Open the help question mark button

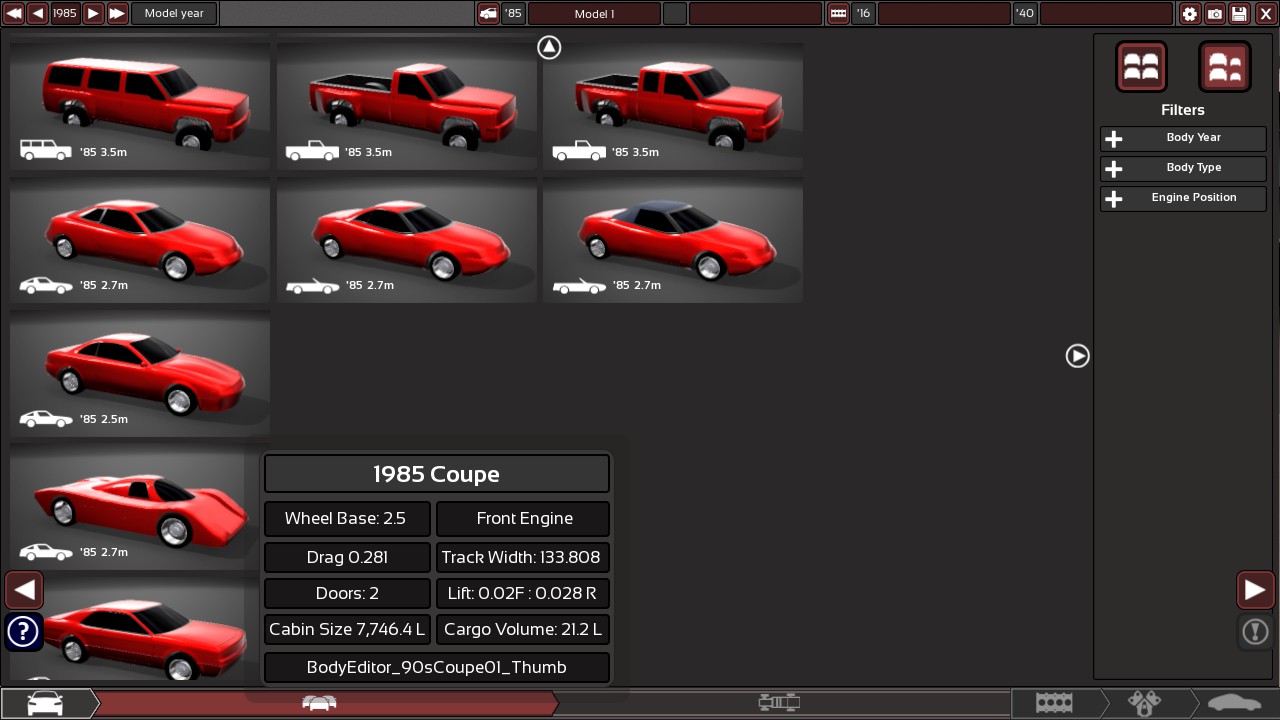pos(23,632)
